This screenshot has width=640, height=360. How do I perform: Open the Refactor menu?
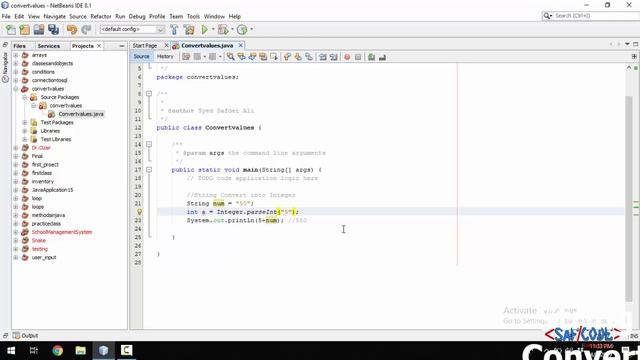click(x=101, y=16)
